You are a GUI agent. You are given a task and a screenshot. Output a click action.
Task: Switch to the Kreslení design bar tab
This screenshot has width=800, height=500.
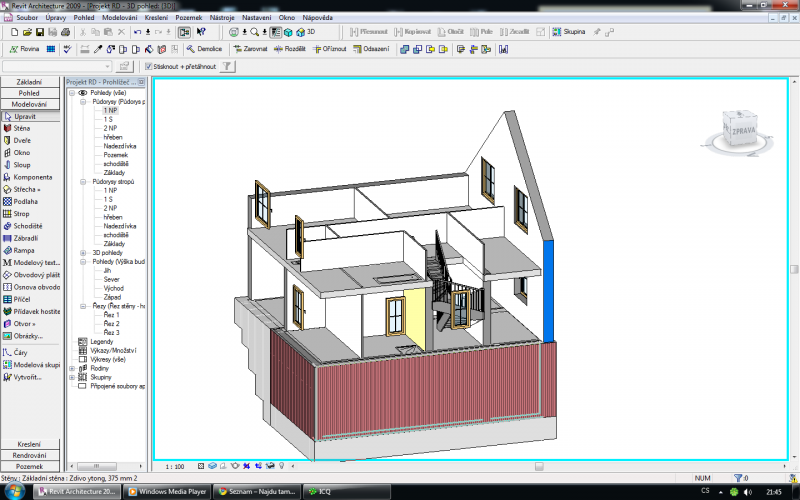[29, 444]
